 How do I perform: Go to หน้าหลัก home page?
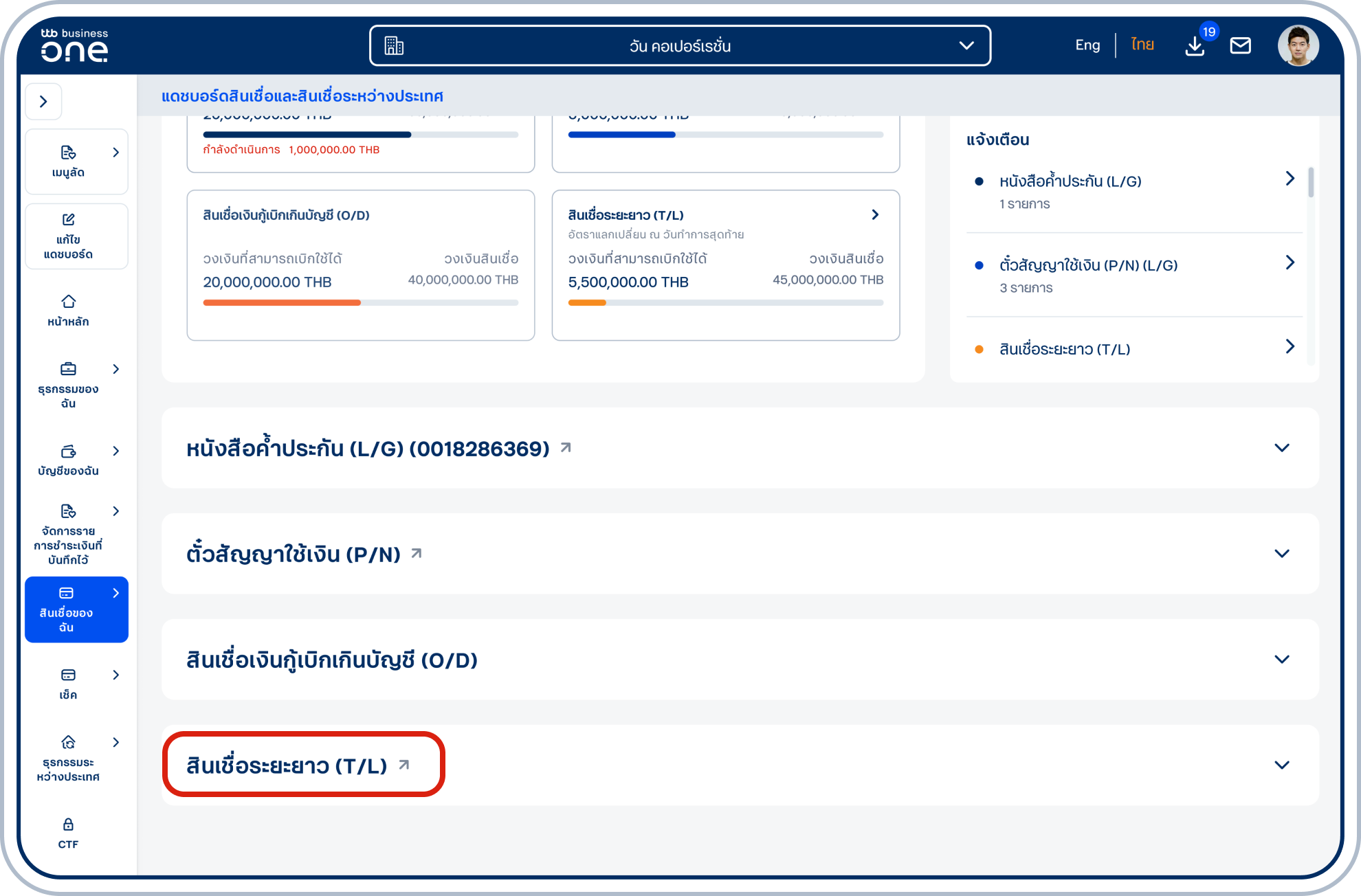pos(67,309)
